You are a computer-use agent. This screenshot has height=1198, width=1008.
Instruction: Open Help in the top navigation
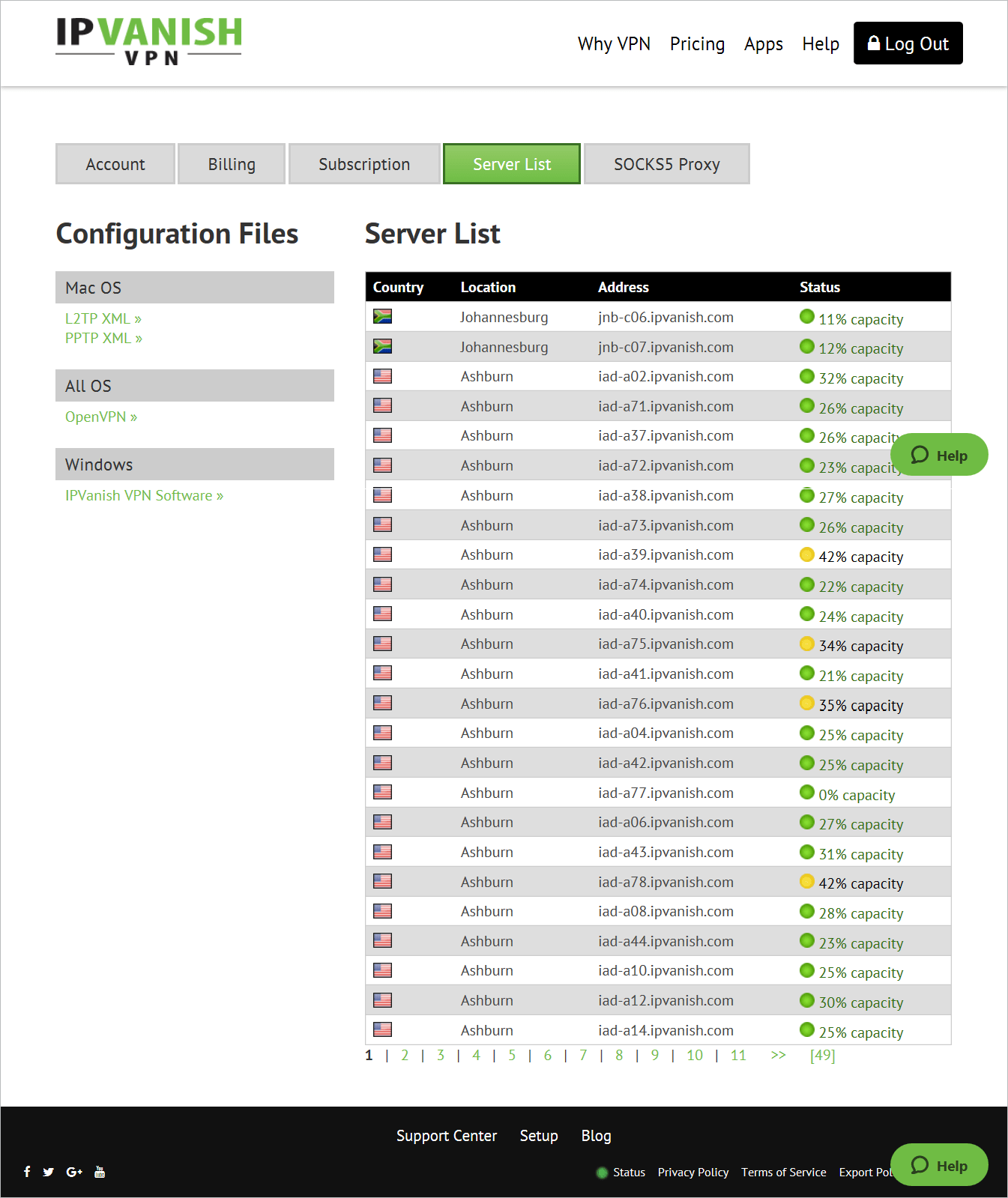821,44
